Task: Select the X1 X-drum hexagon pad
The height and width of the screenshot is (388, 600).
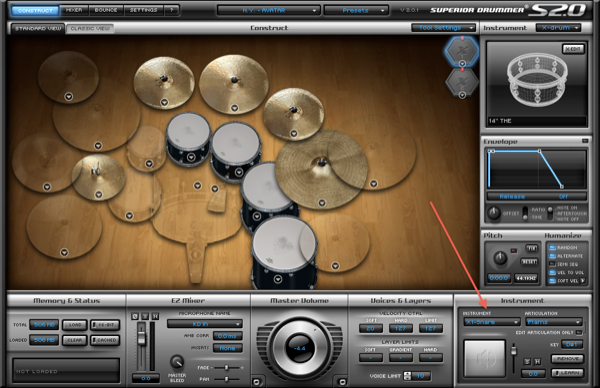Action: coord(462,51)
